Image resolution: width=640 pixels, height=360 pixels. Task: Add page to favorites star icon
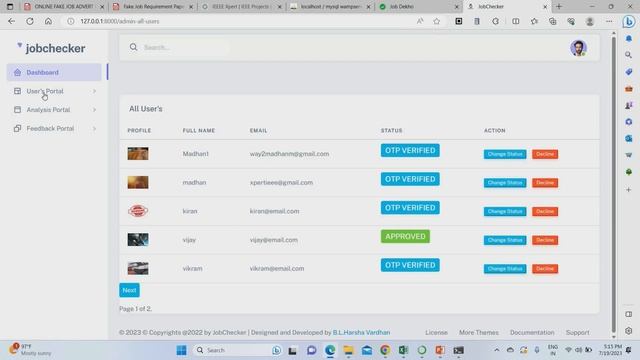pyautogui.click(x=437, y=21)
